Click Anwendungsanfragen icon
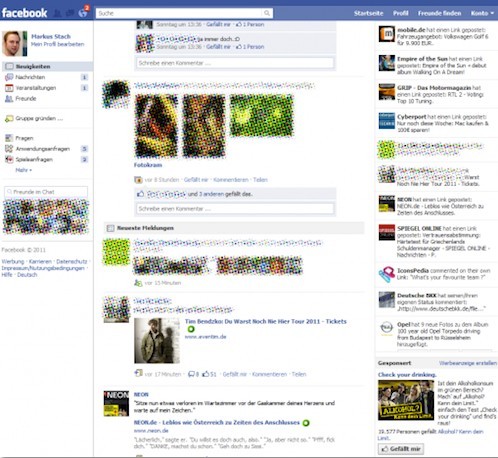Viewport: 498px width, 458px height. (9, 149)
